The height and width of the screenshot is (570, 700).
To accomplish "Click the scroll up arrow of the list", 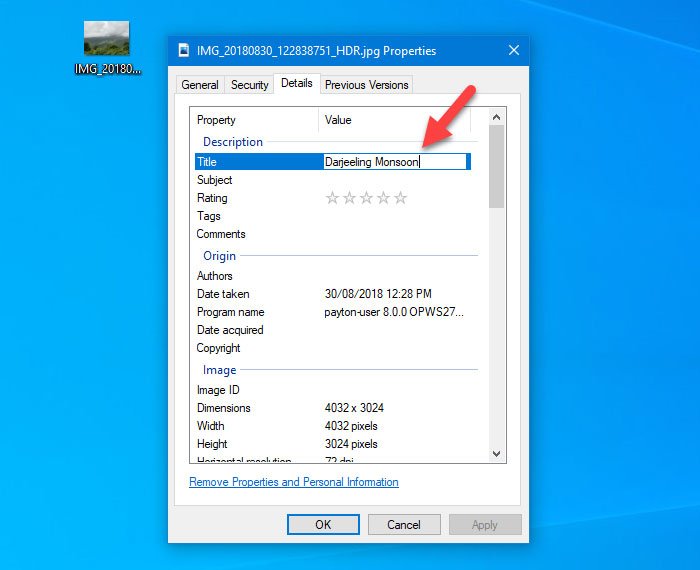I will pyautogui.click(x=496, y=117).
